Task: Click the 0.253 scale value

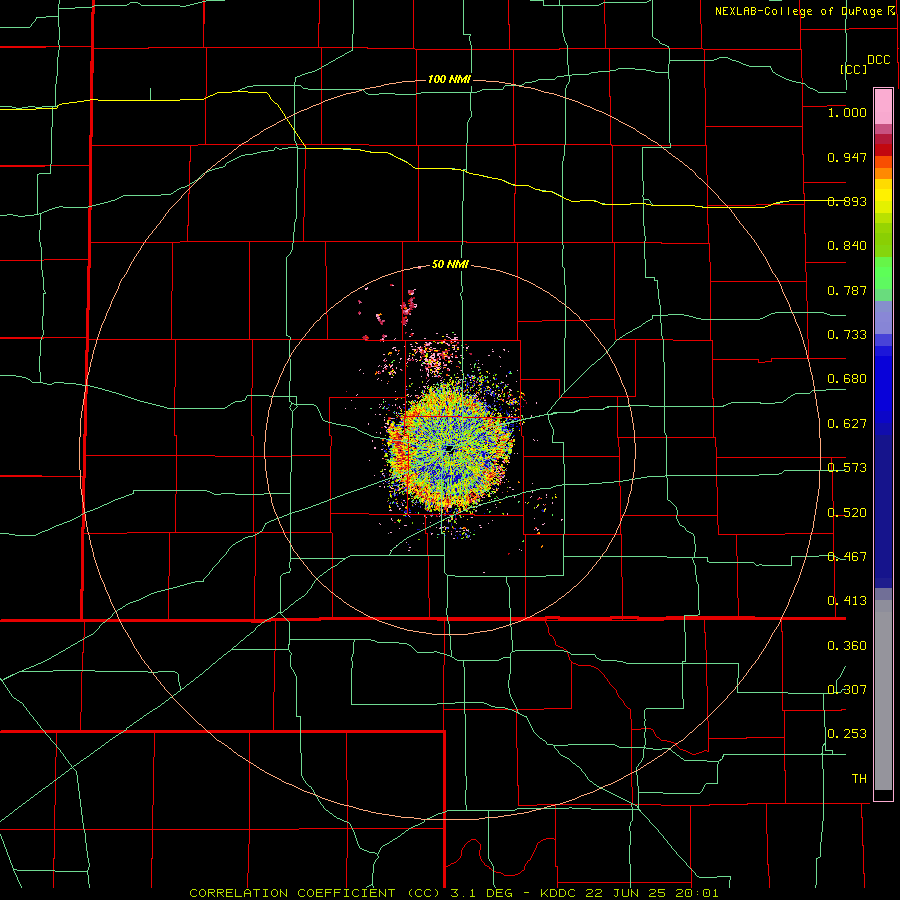Action: point(847,734)
